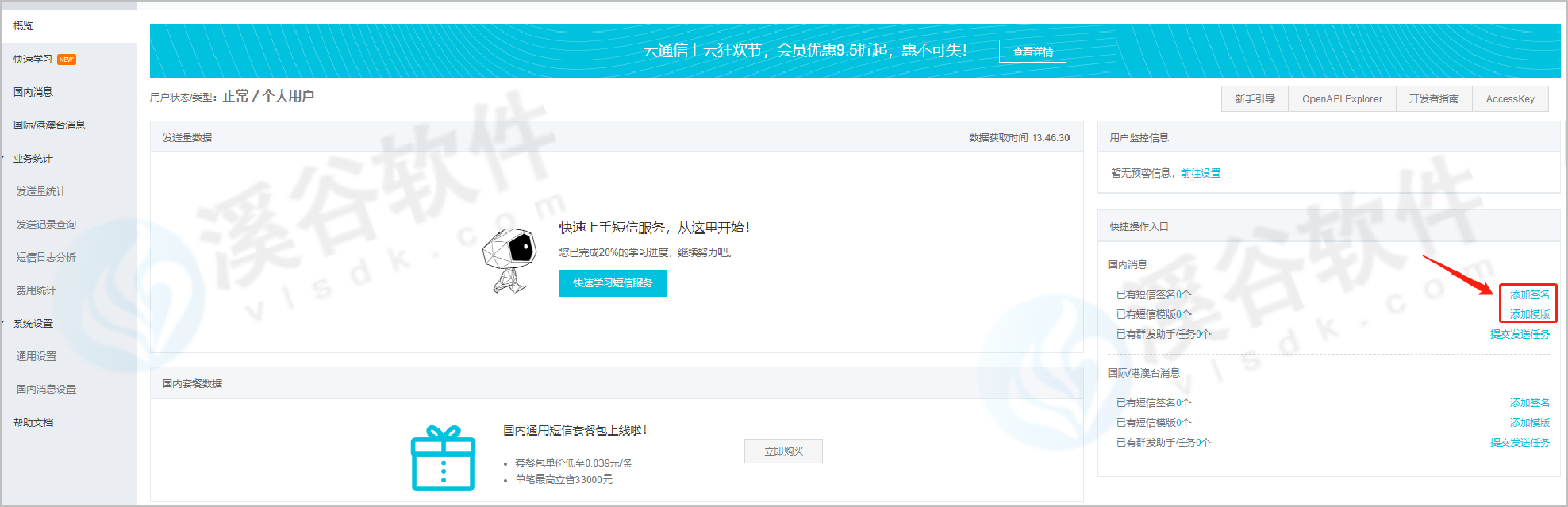1568x507 pixels.
Task: Click the NEW badge beside 快速学习
Action: [67, 60]
